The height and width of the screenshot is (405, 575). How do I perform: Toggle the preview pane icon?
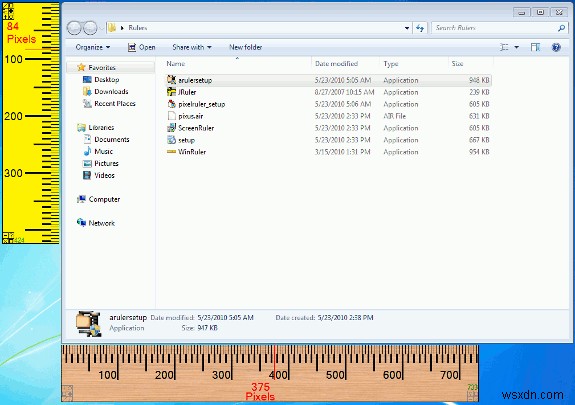pos(535,47)
